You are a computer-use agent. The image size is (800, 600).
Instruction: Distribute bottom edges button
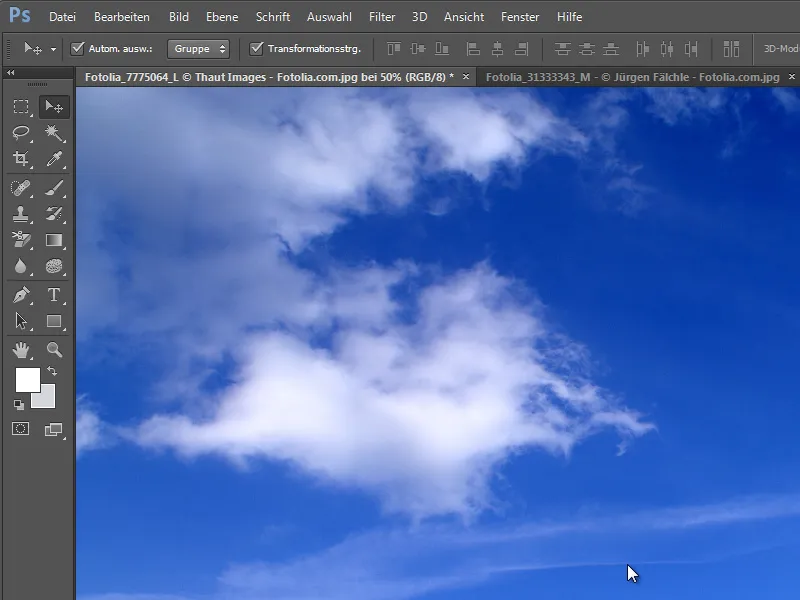pyautogui.click(x=611, y=49)
